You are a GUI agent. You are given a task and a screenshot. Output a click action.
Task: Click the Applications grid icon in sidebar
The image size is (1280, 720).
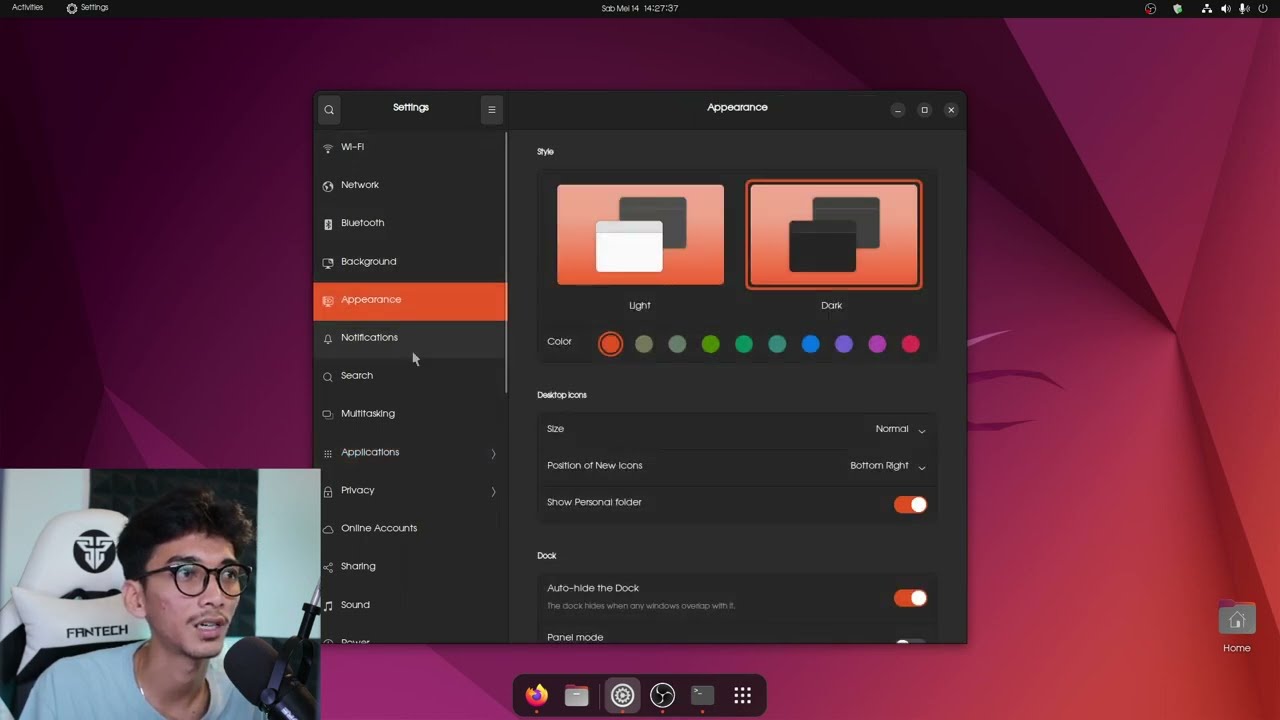pos(328,454)
